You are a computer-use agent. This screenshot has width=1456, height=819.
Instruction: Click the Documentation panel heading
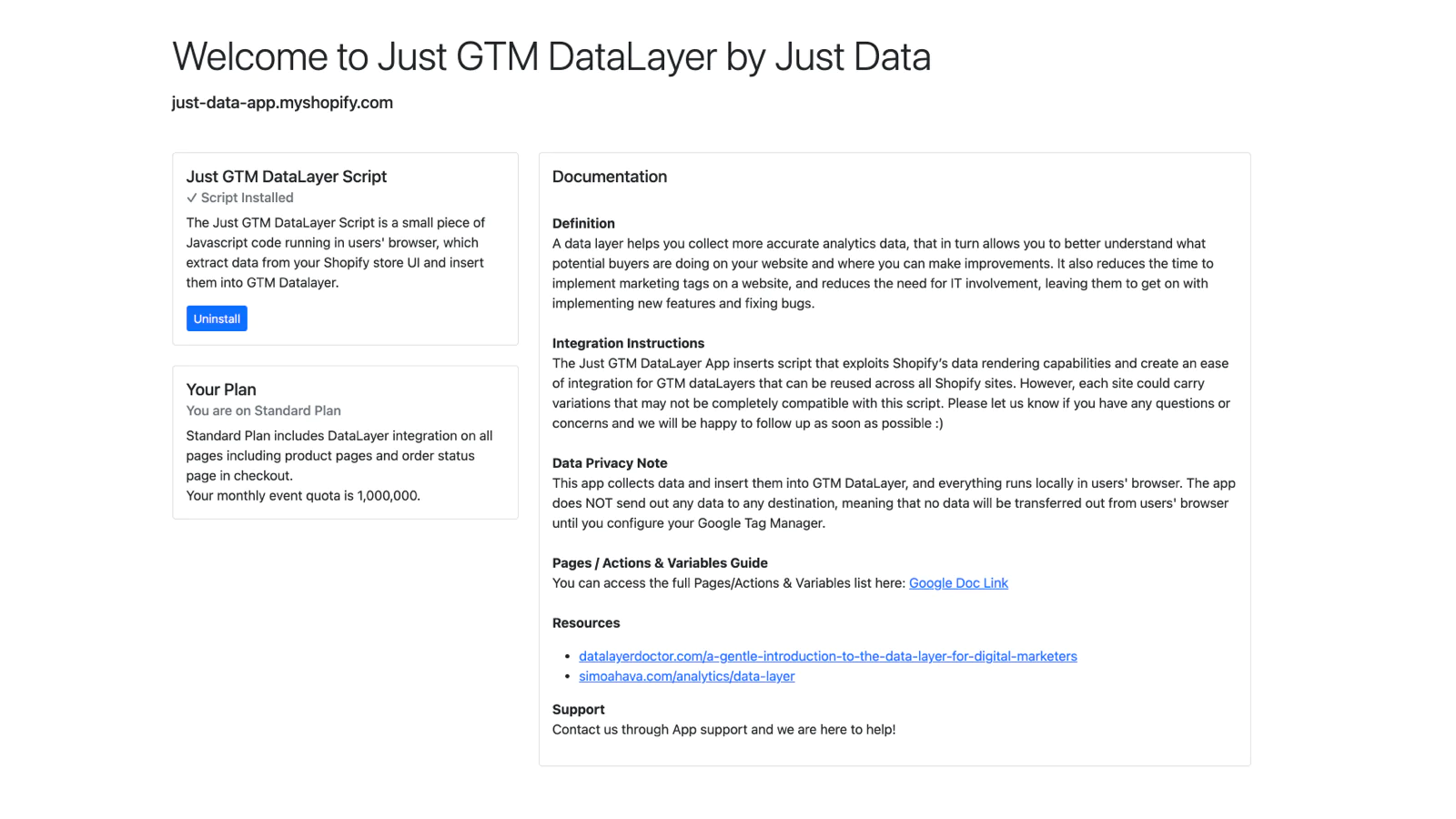coord(609,177)
